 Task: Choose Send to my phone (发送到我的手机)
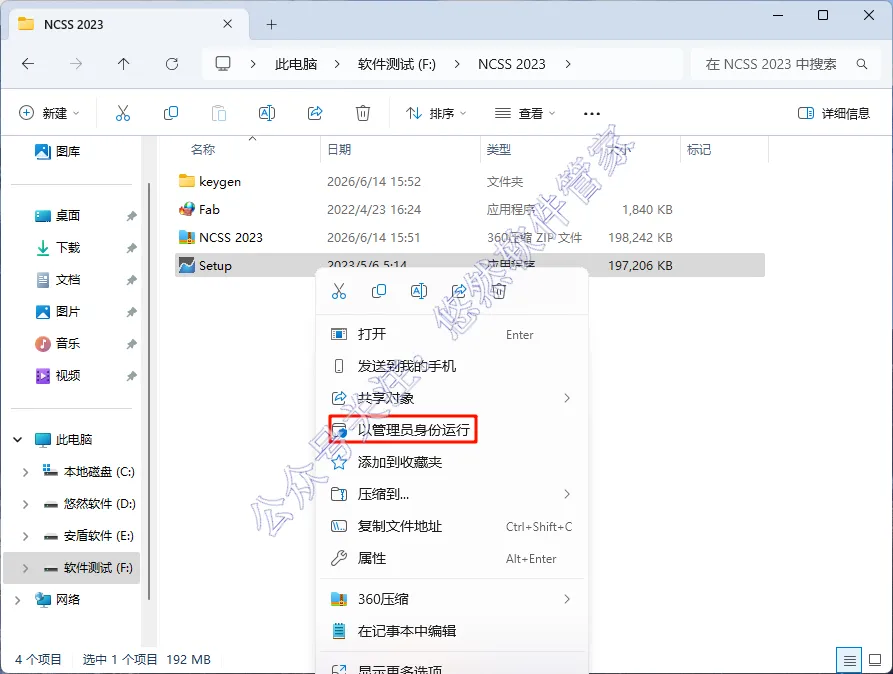[452, 366]
